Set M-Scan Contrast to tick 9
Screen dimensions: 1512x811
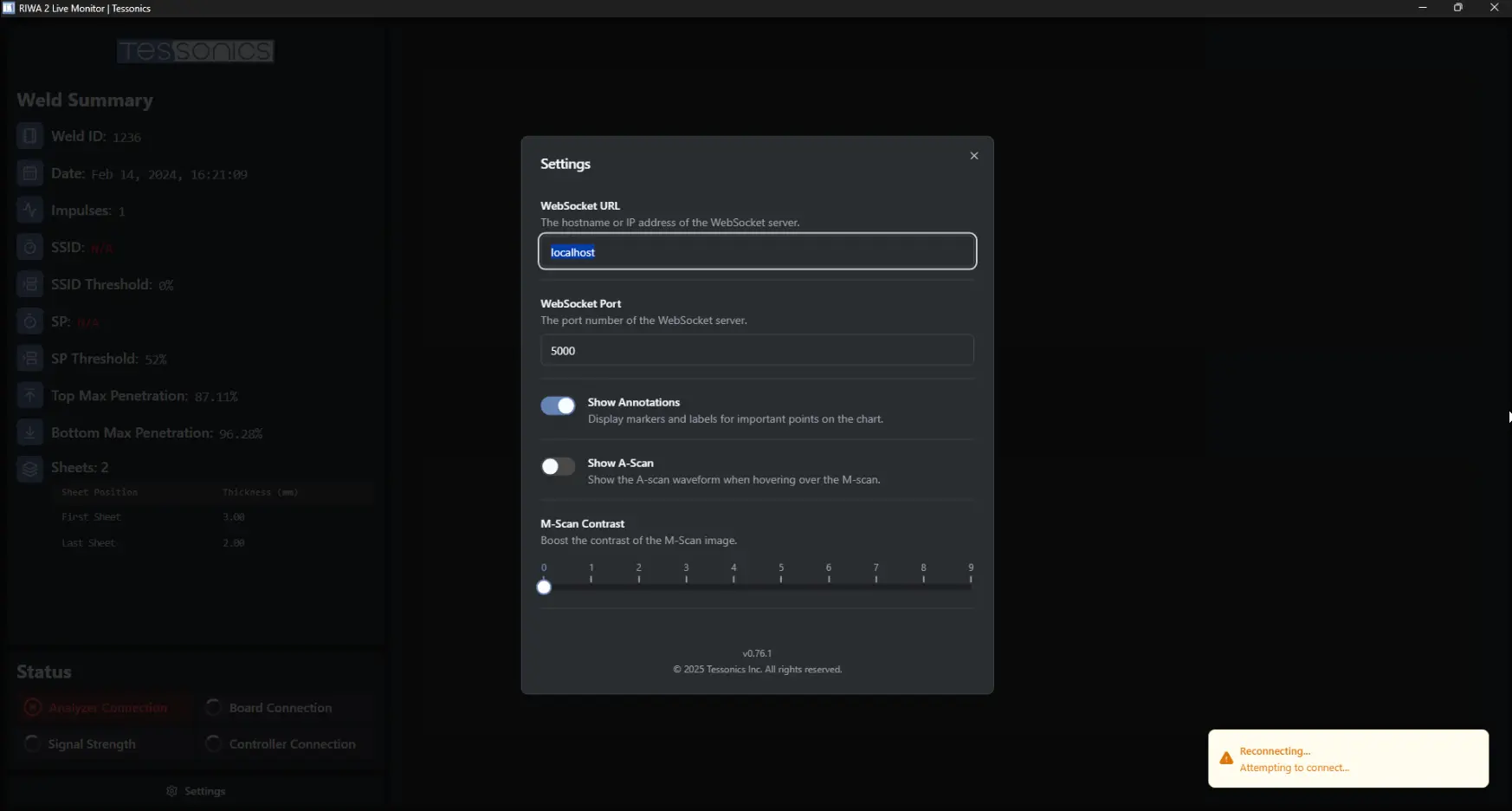click(971, 587)
